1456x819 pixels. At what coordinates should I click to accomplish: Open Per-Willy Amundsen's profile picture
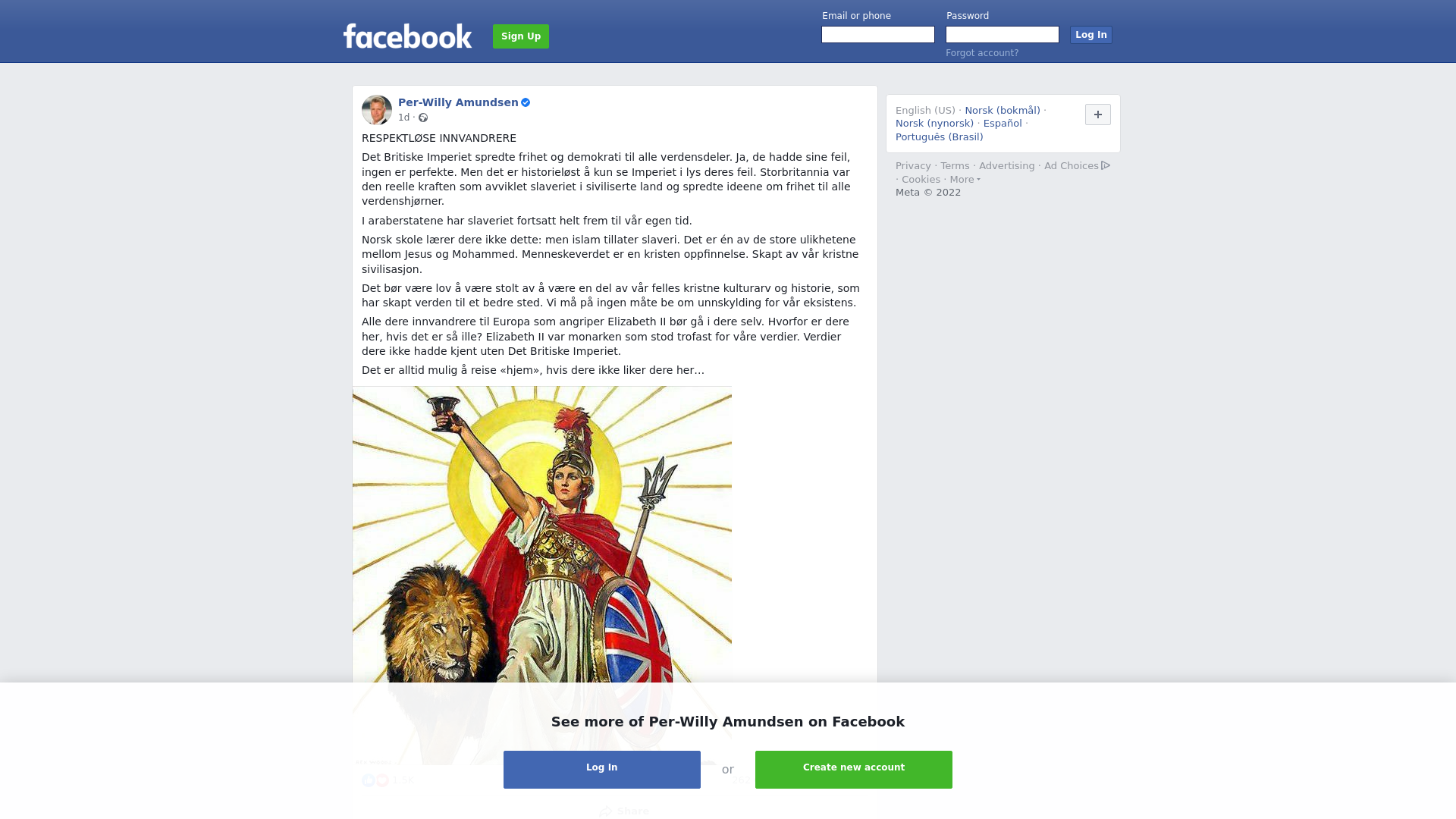(377, 110)
